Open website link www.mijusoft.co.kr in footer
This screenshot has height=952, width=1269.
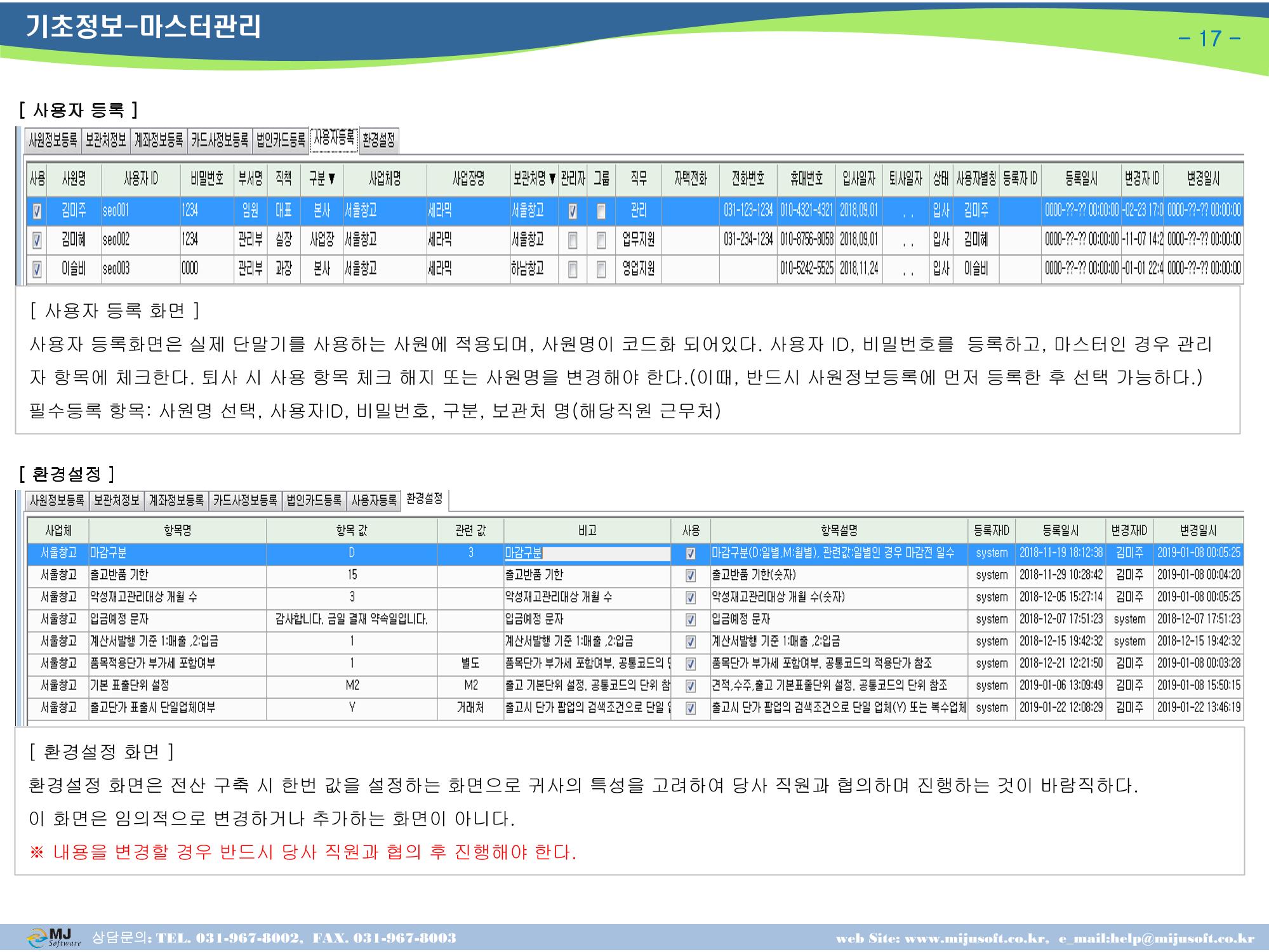[x=976, y=939]
